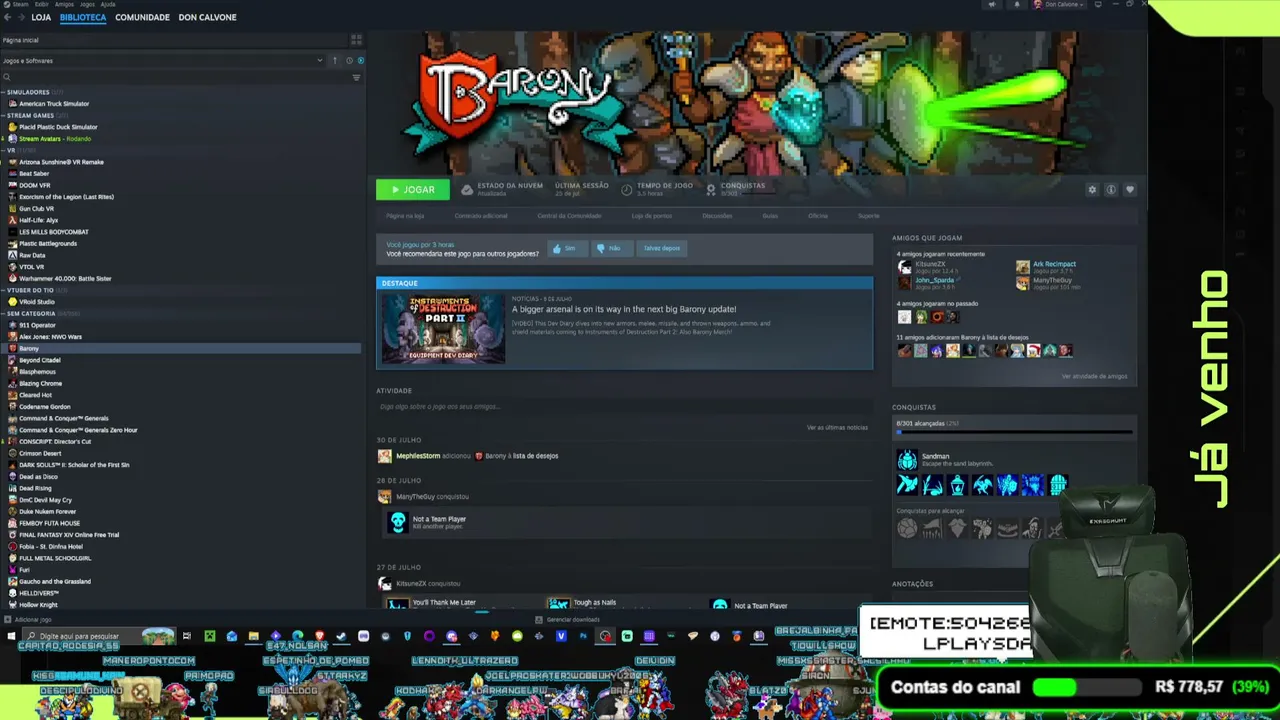Click the sort arrow icon beside the library filter
The height and width of the screenshot is (720, 1280).
point(335,61)
